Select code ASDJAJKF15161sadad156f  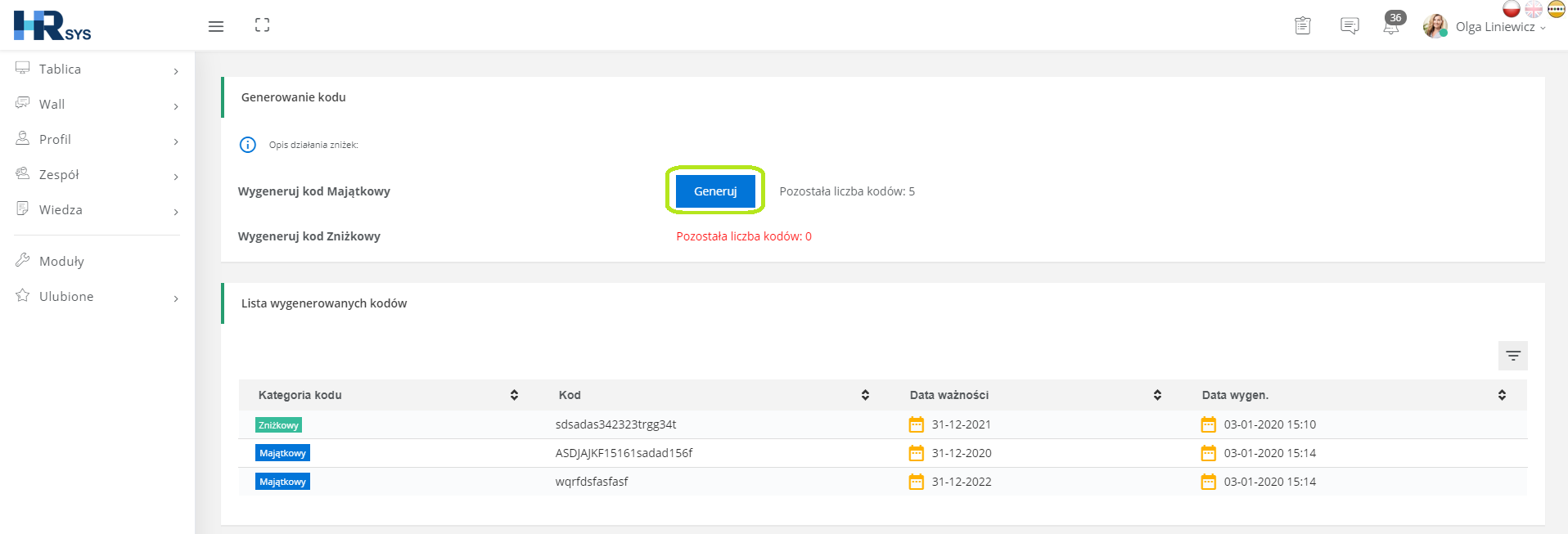point(624,453)
